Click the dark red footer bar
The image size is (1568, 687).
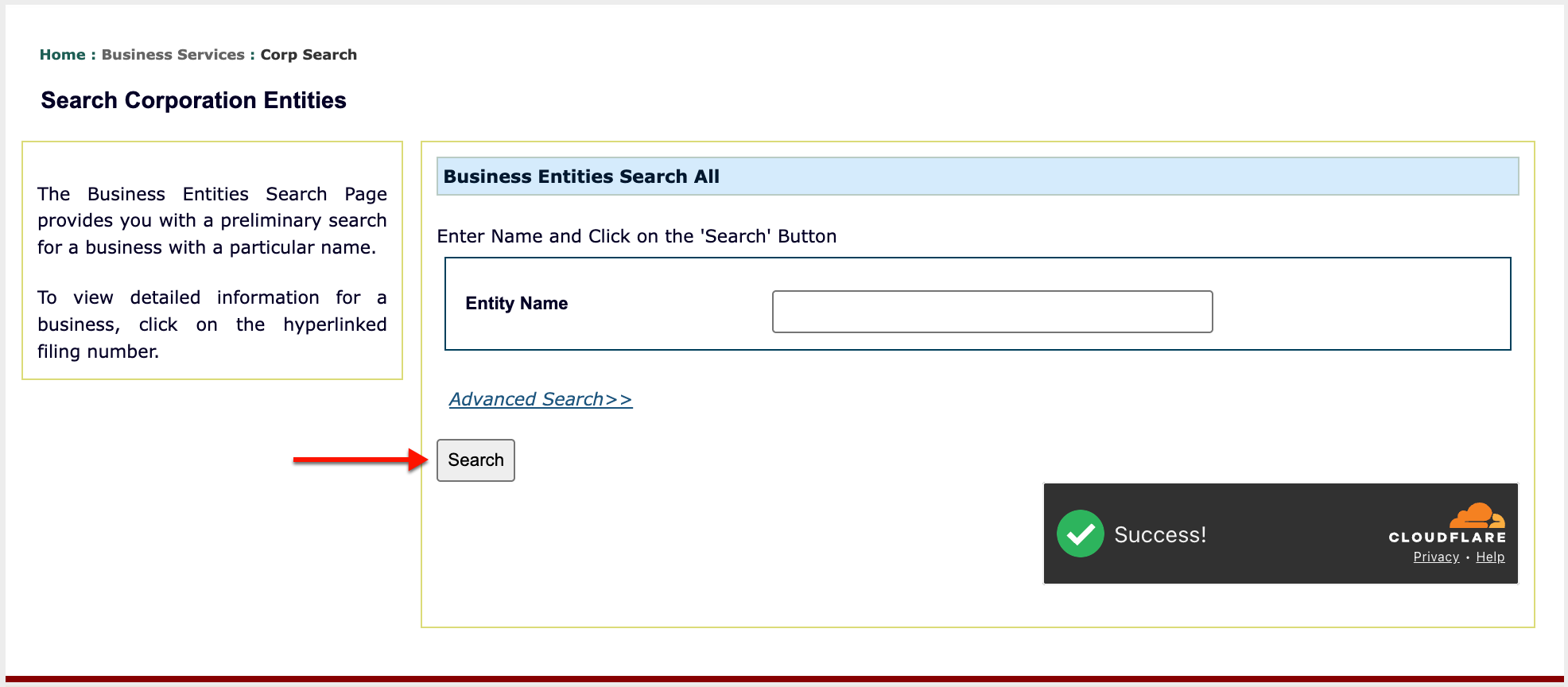[784, 680]
